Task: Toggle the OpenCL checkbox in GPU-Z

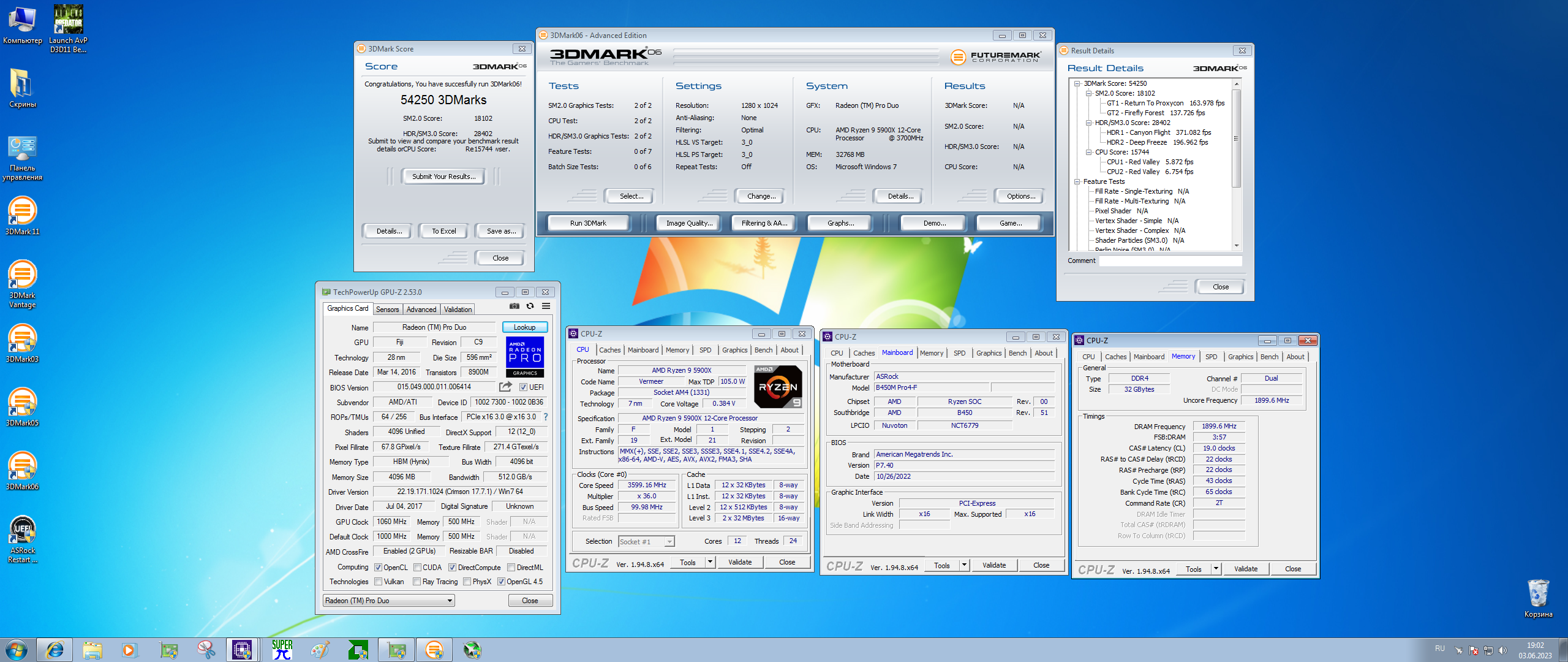Action: pos(378,568)
